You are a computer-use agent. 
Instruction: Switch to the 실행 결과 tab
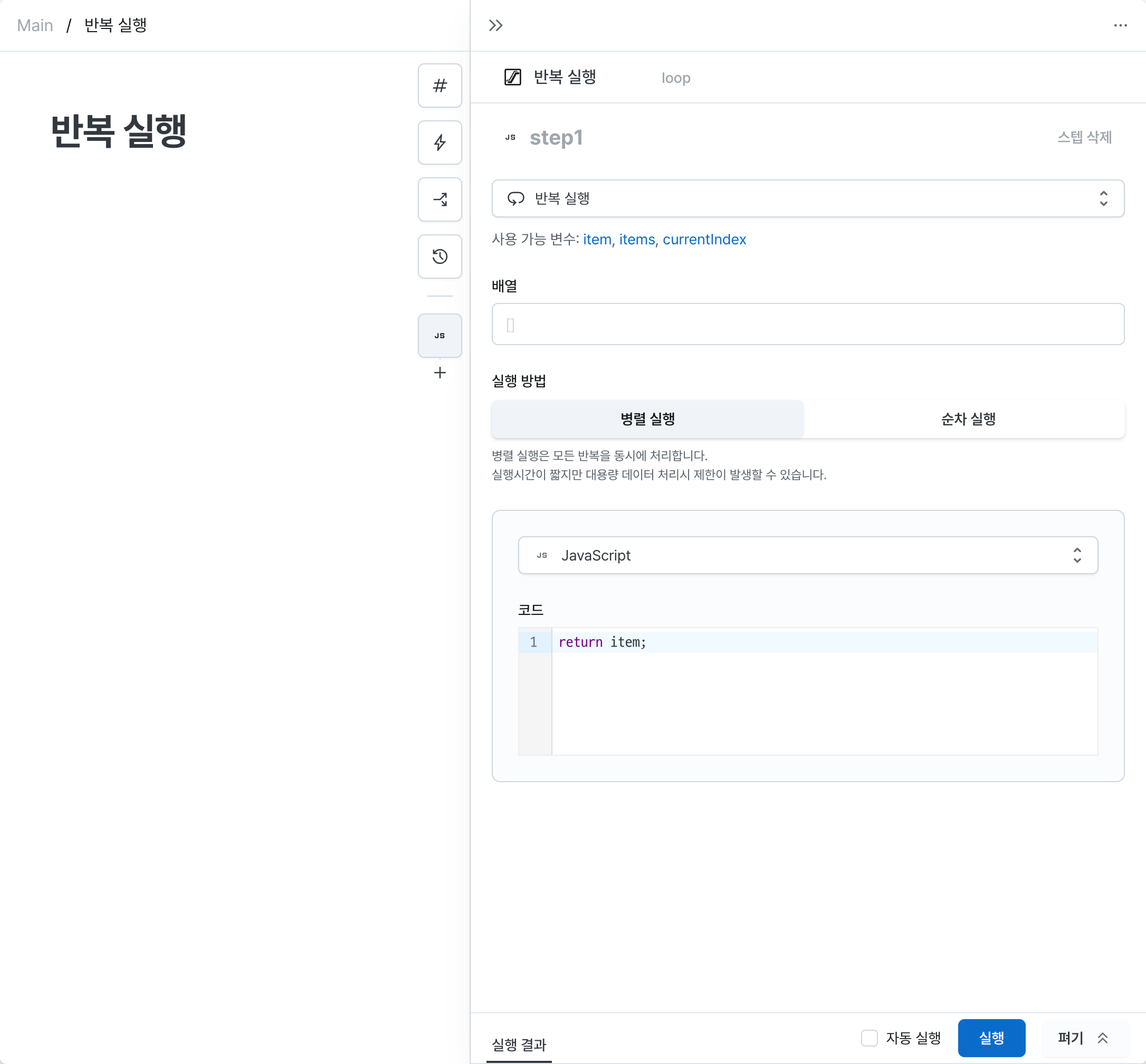(x=519, y=1044)
